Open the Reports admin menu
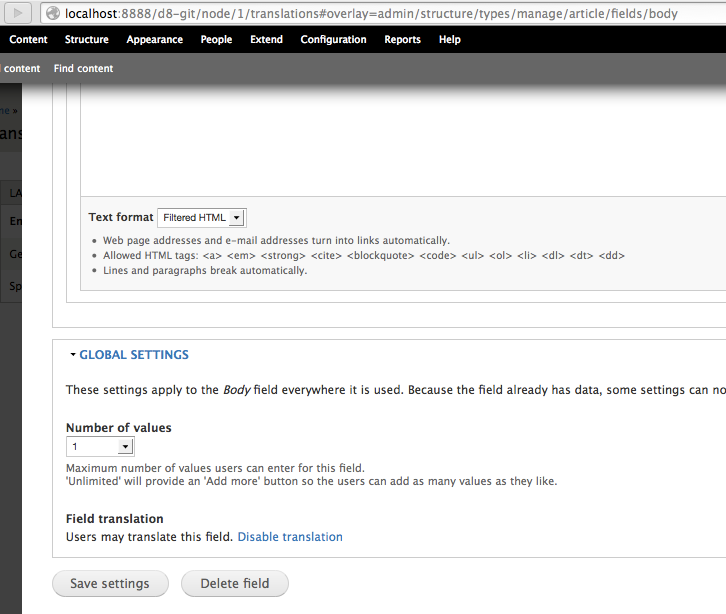Viewport: 726px width, 614px height. pos(402,39)
